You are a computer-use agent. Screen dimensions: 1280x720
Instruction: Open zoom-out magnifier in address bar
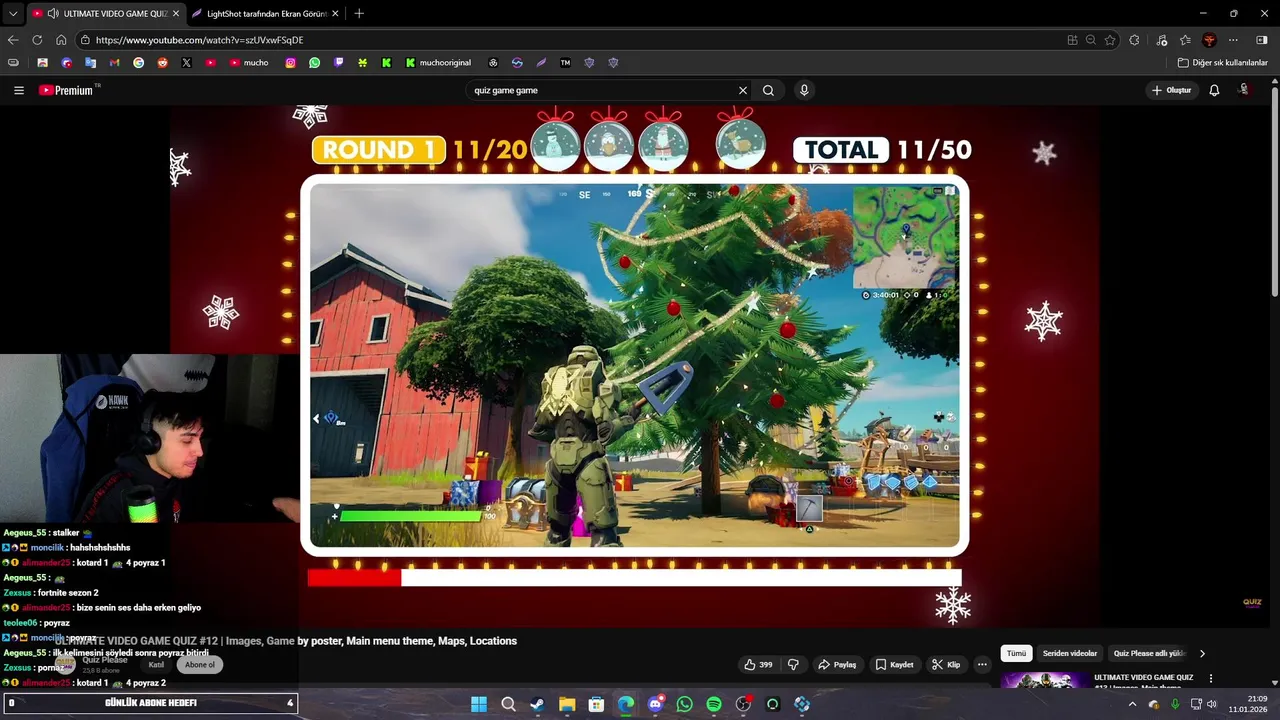coord(1091,40)
